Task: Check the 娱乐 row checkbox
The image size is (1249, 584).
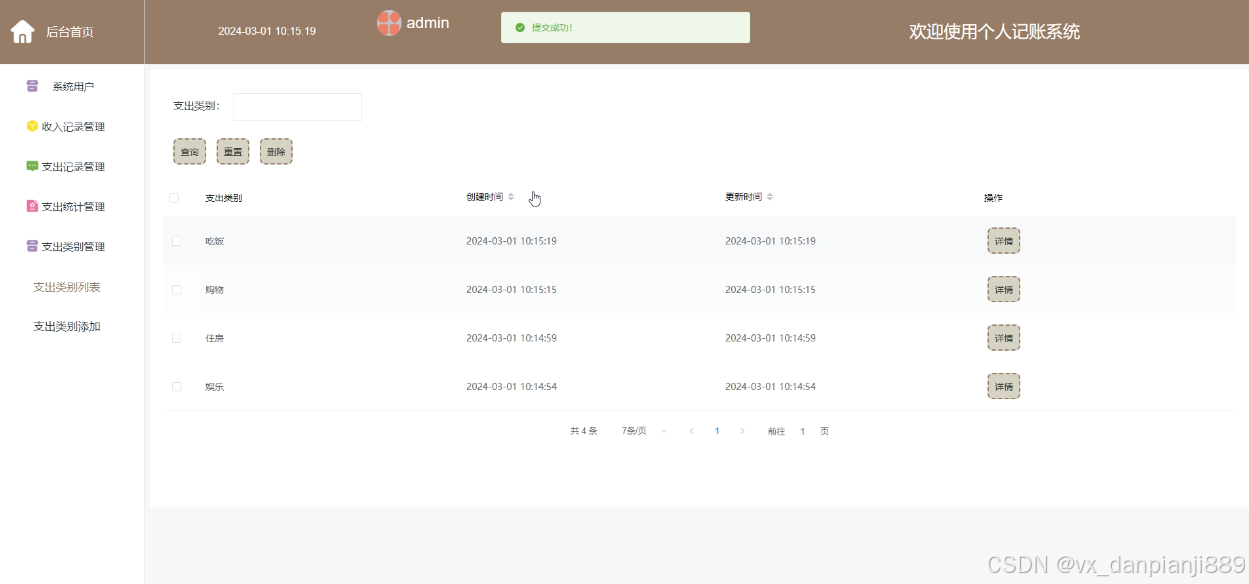Action: pyautogui.click(x=177, y=386)
